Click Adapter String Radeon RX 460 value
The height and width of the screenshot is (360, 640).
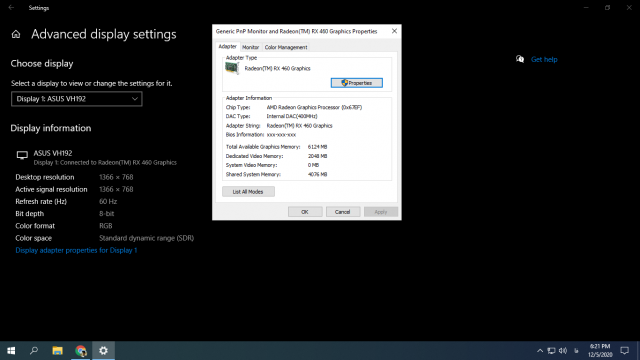tap(300, 126)
